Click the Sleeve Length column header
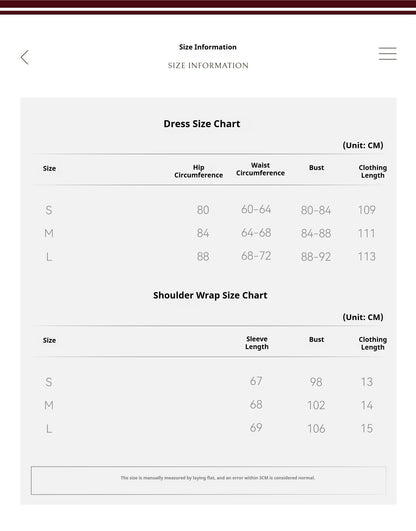Viewport: 416px width, 531px height. (x=257, y=343)
